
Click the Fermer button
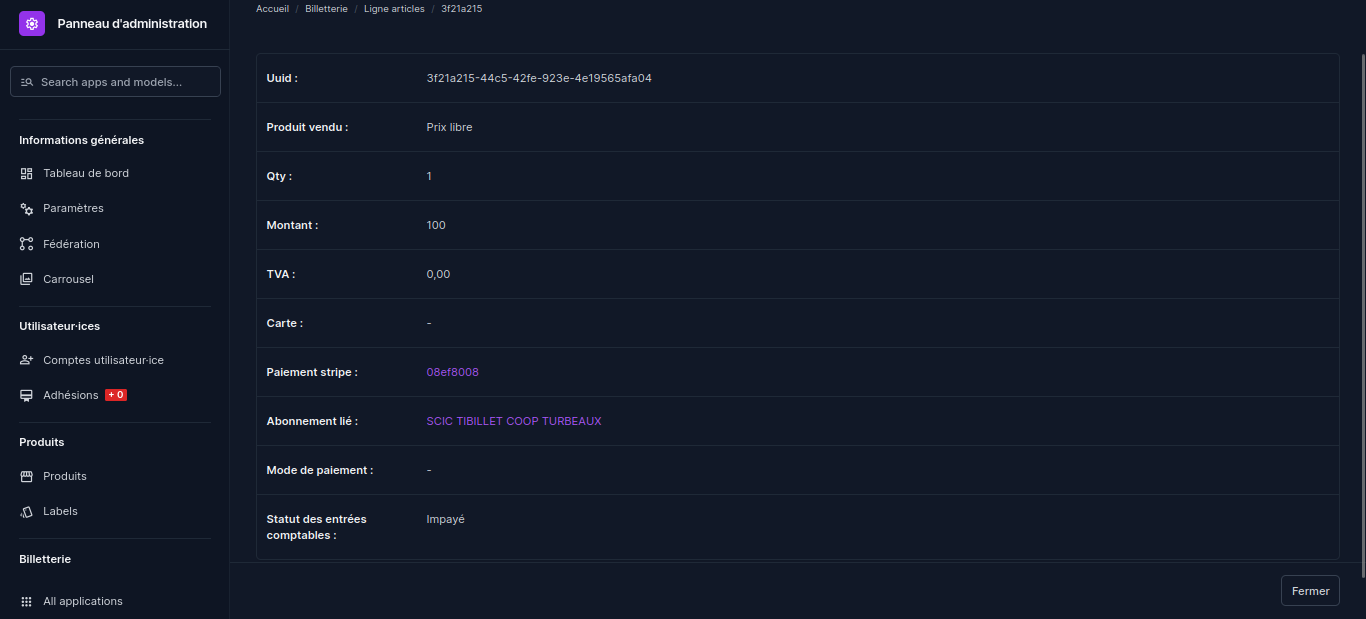click(1310, 591)
